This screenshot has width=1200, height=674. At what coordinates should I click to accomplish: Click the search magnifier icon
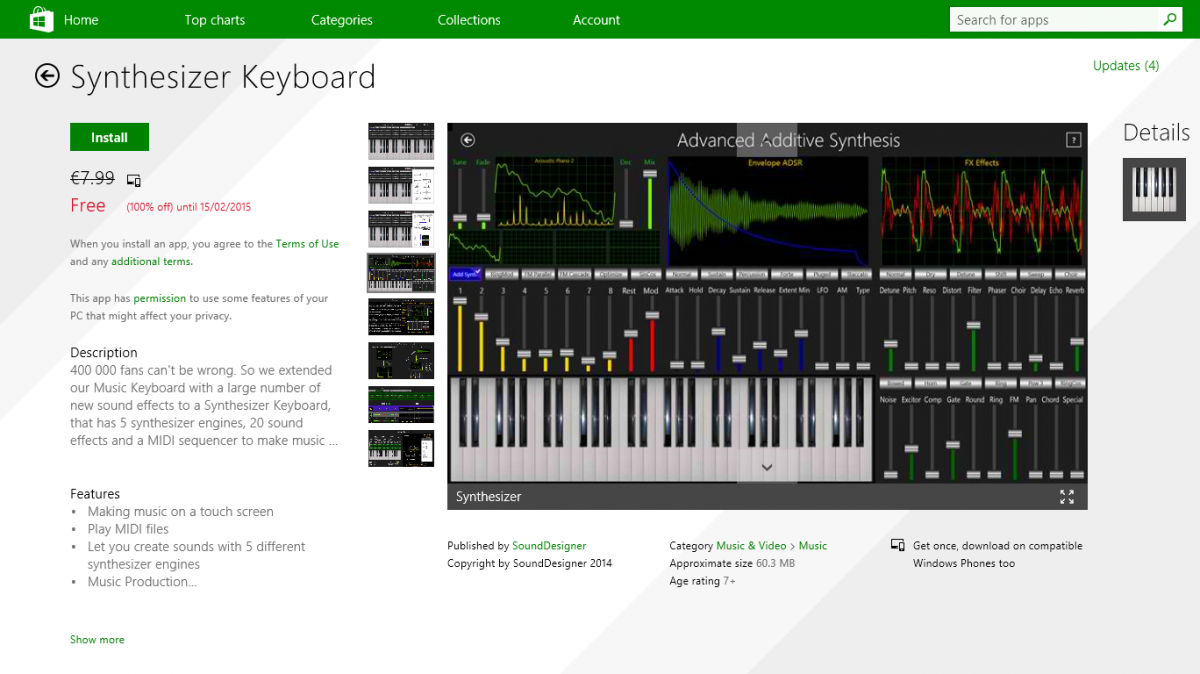[x=1170, y=19]
